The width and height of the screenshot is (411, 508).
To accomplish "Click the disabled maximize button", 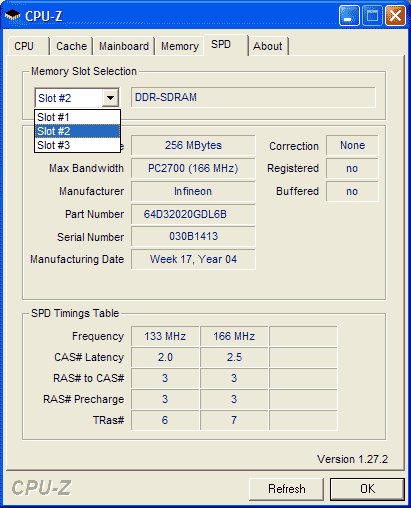I will (372, 15).
